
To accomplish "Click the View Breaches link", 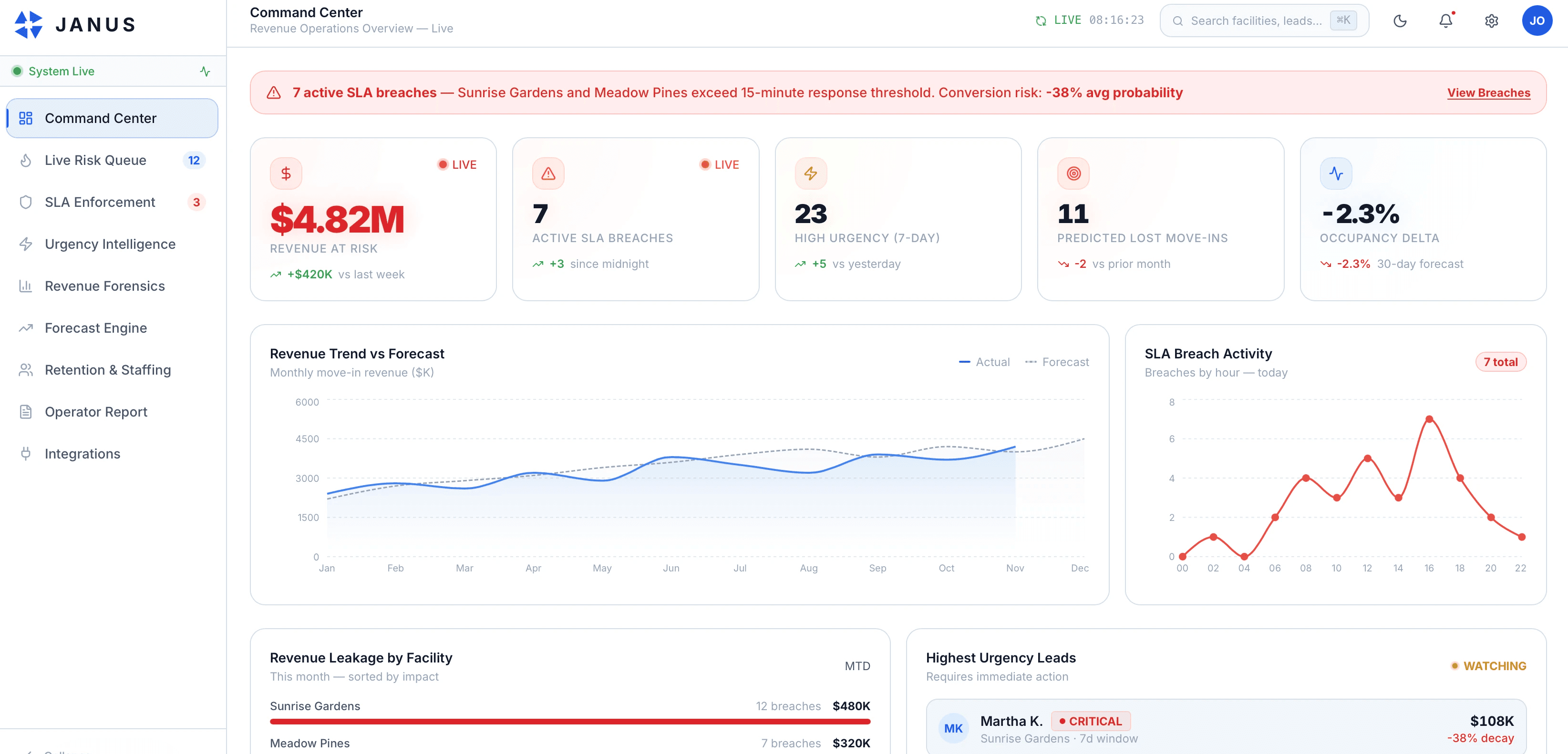I will (1488, 92).
